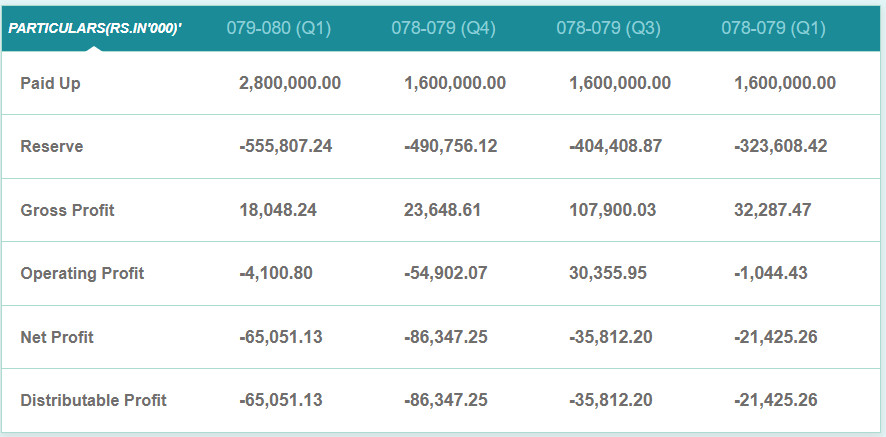Select the Operating Profit value 30,355.95
Viewport: 886px width, 437px height.
[x=608, y=273]
